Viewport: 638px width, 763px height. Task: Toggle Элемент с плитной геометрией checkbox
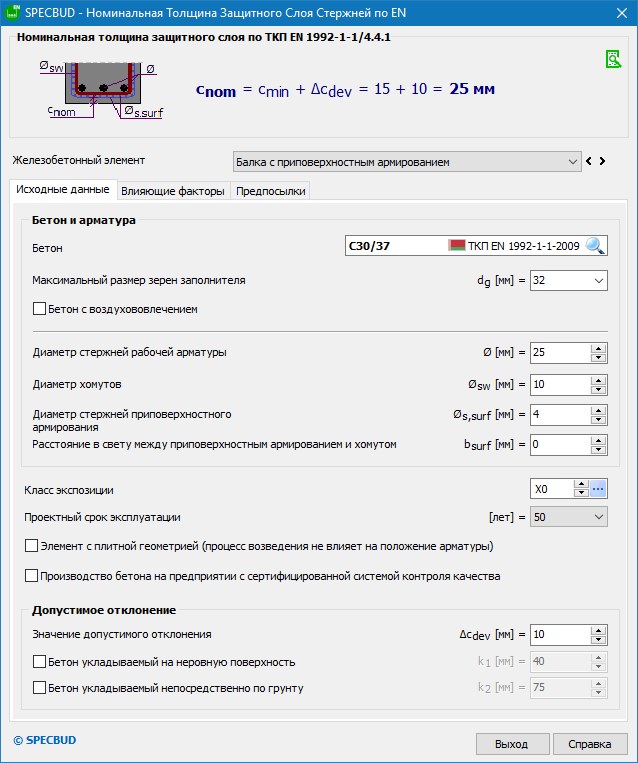click(x=32, y=547)
